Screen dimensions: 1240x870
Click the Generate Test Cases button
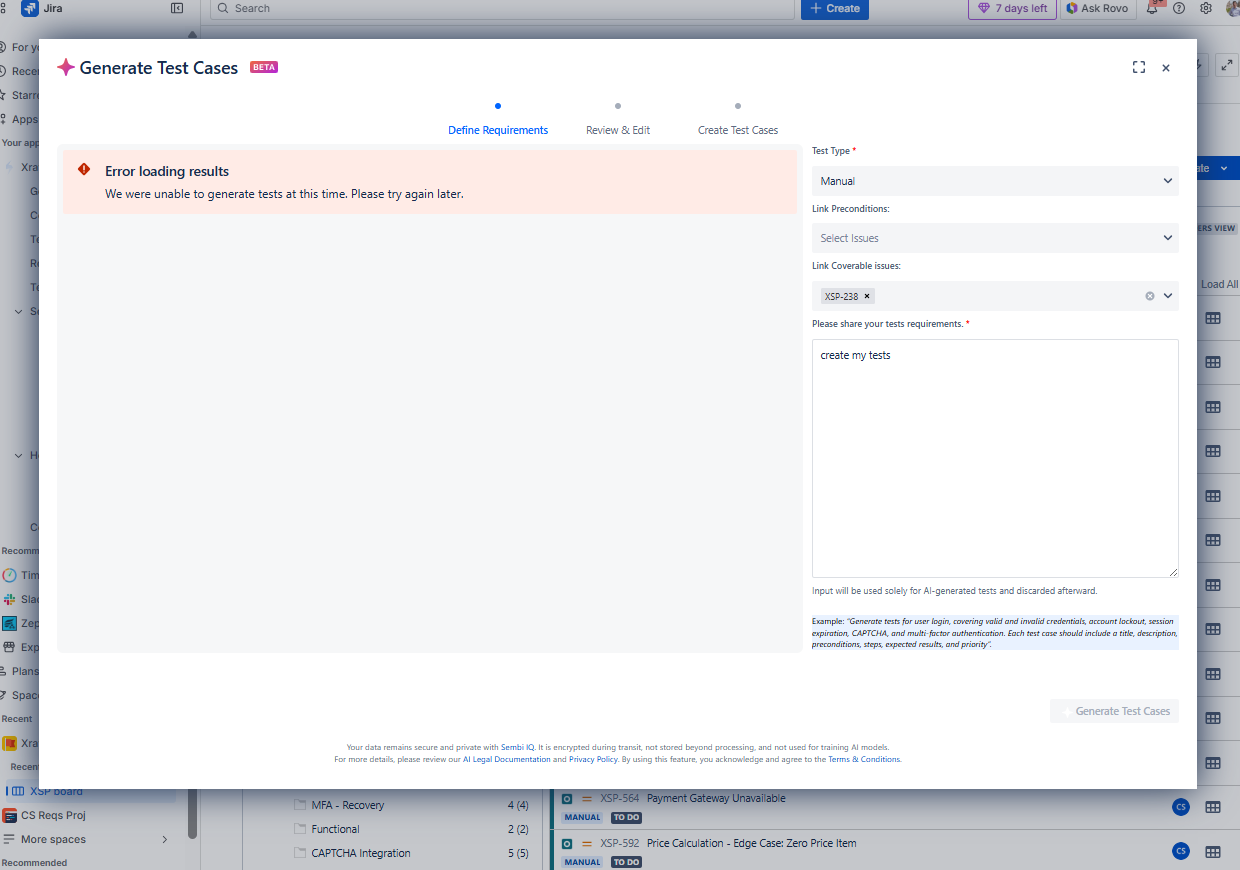[1114, 711]
